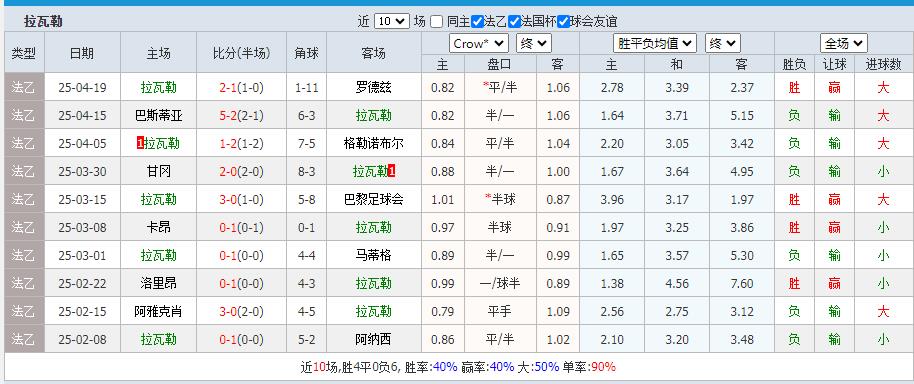Click the 2-1(1-0) score on 25-04-19

241,88
